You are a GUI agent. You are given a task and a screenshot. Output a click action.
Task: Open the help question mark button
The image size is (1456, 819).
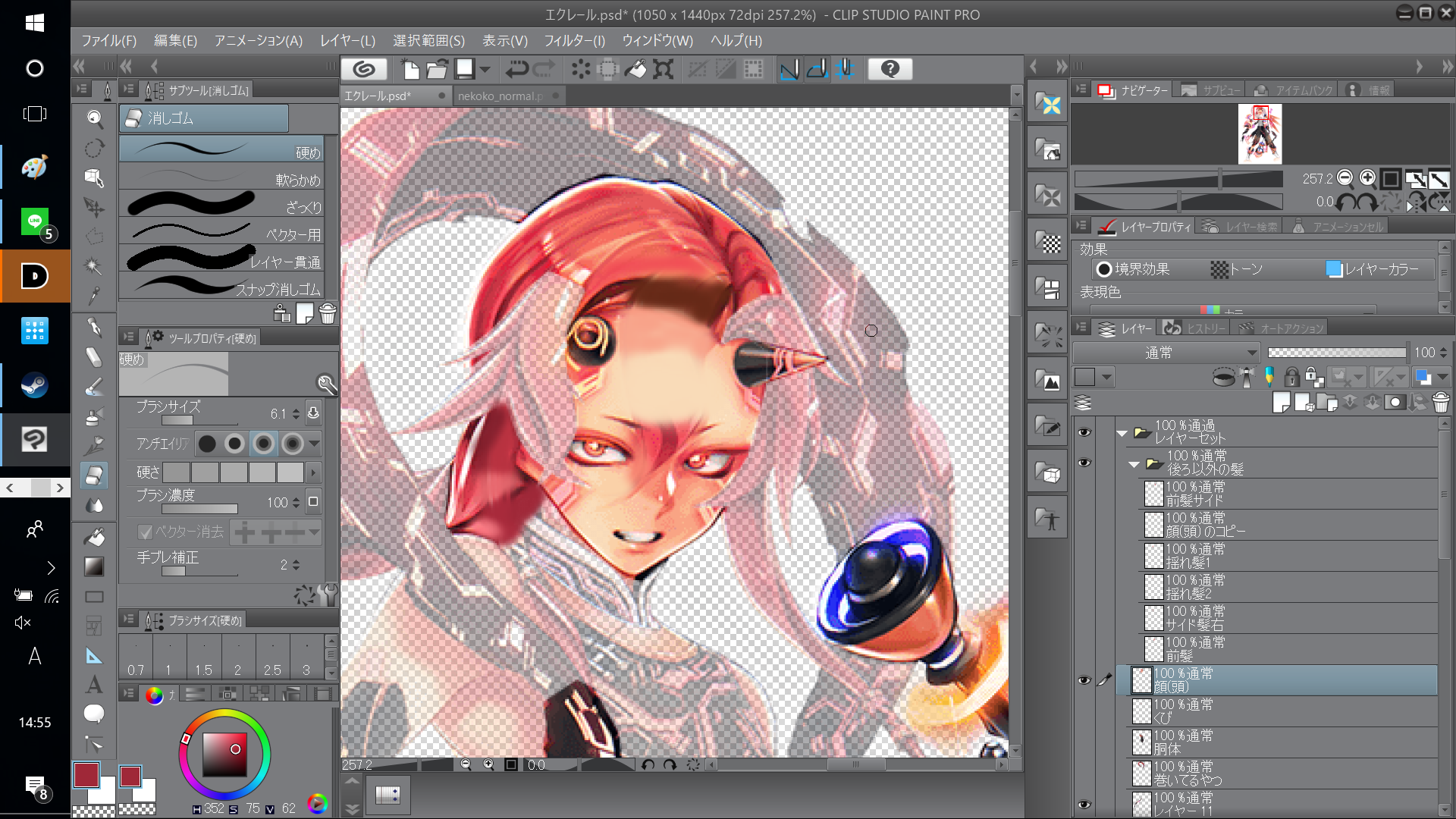click(x=890, y=69)
